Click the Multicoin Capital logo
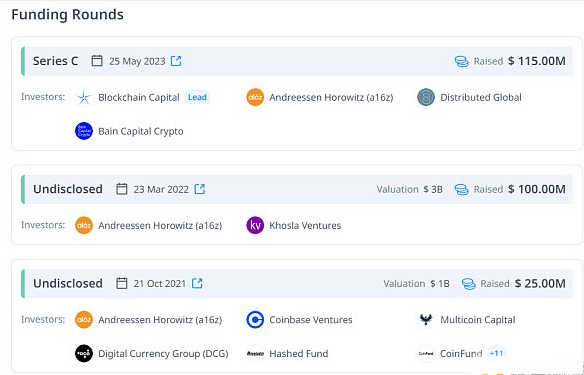The image size is (584, 375). [x=426, y=320]
